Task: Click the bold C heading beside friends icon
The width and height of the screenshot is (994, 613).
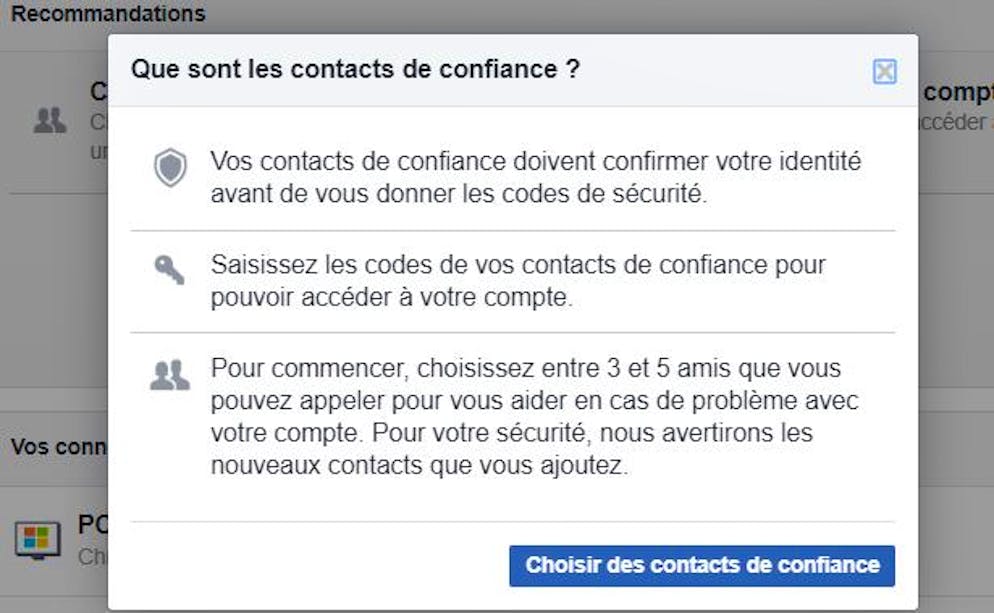Action: [x=99, y=92]
